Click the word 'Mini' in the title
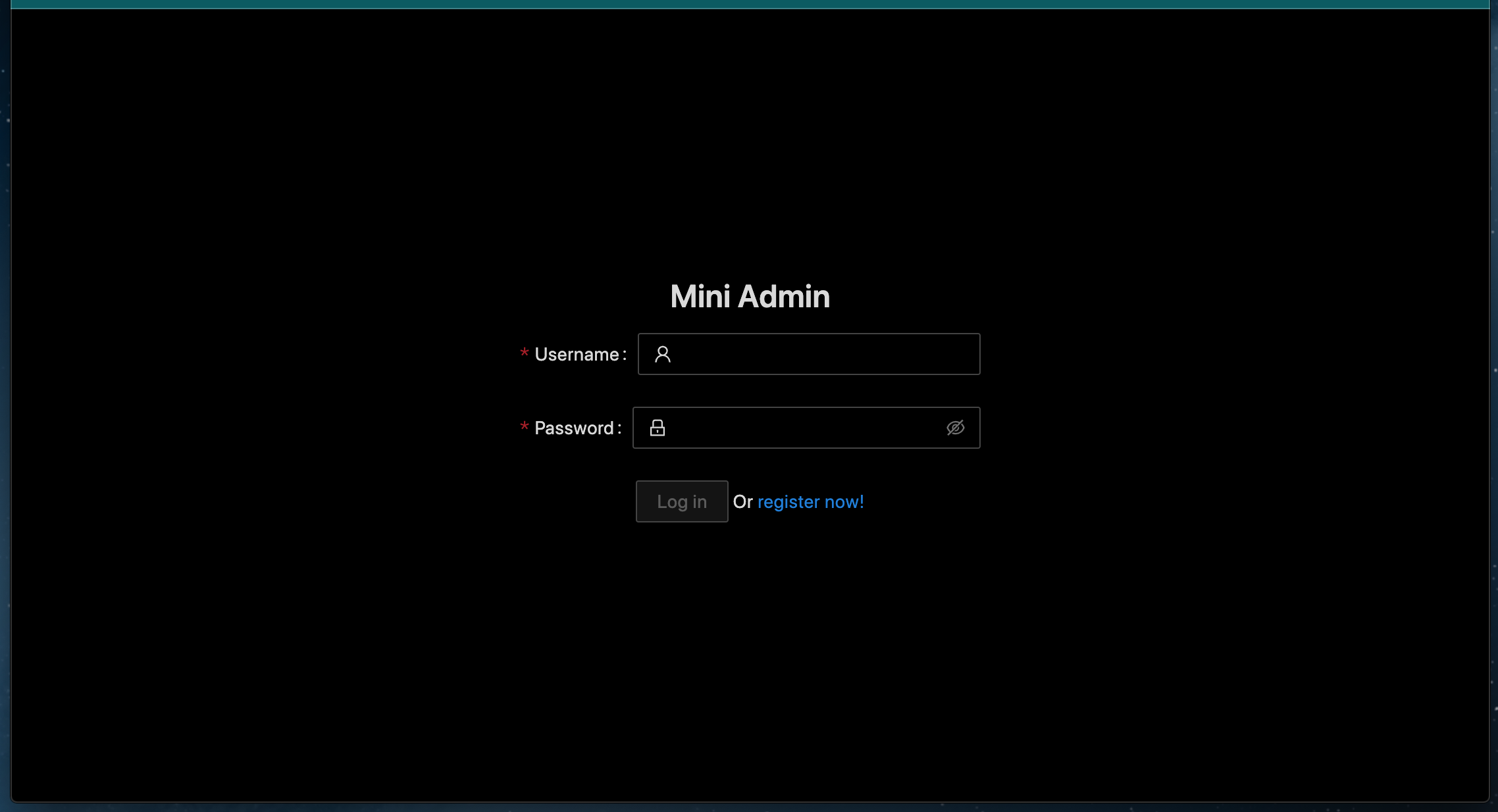 [x=700, y=297]
